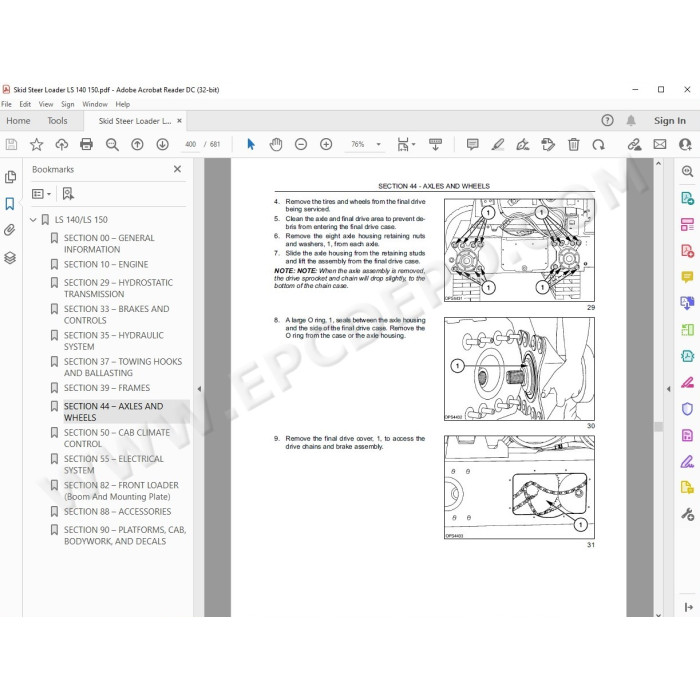Open notifications bell
This screenshot has height=700, width=700.
pyautogui.click(x=631, y=120)
